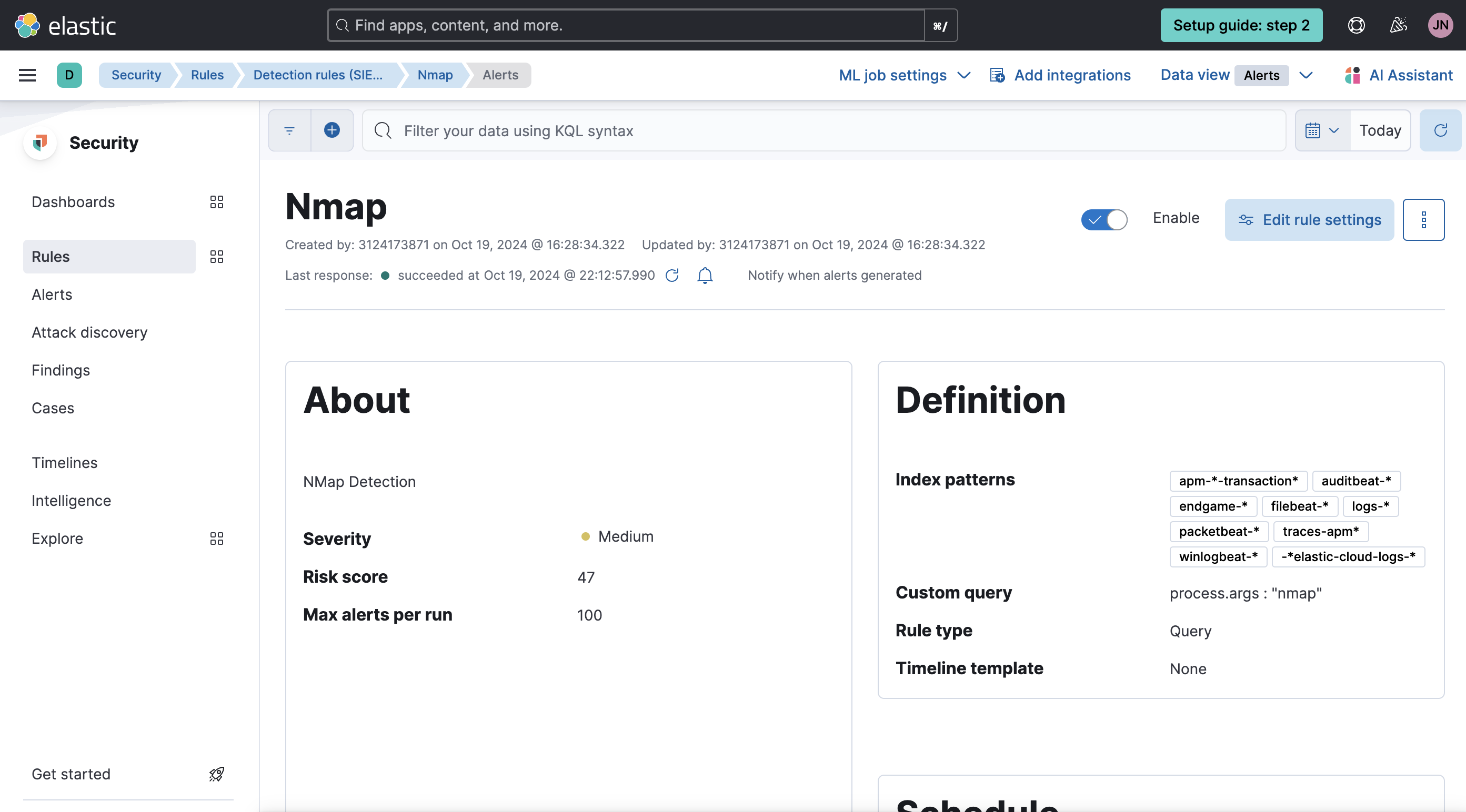The image size is (1466, 812).
Task: Open the Today date range picker
Action: pos(1380,131)
